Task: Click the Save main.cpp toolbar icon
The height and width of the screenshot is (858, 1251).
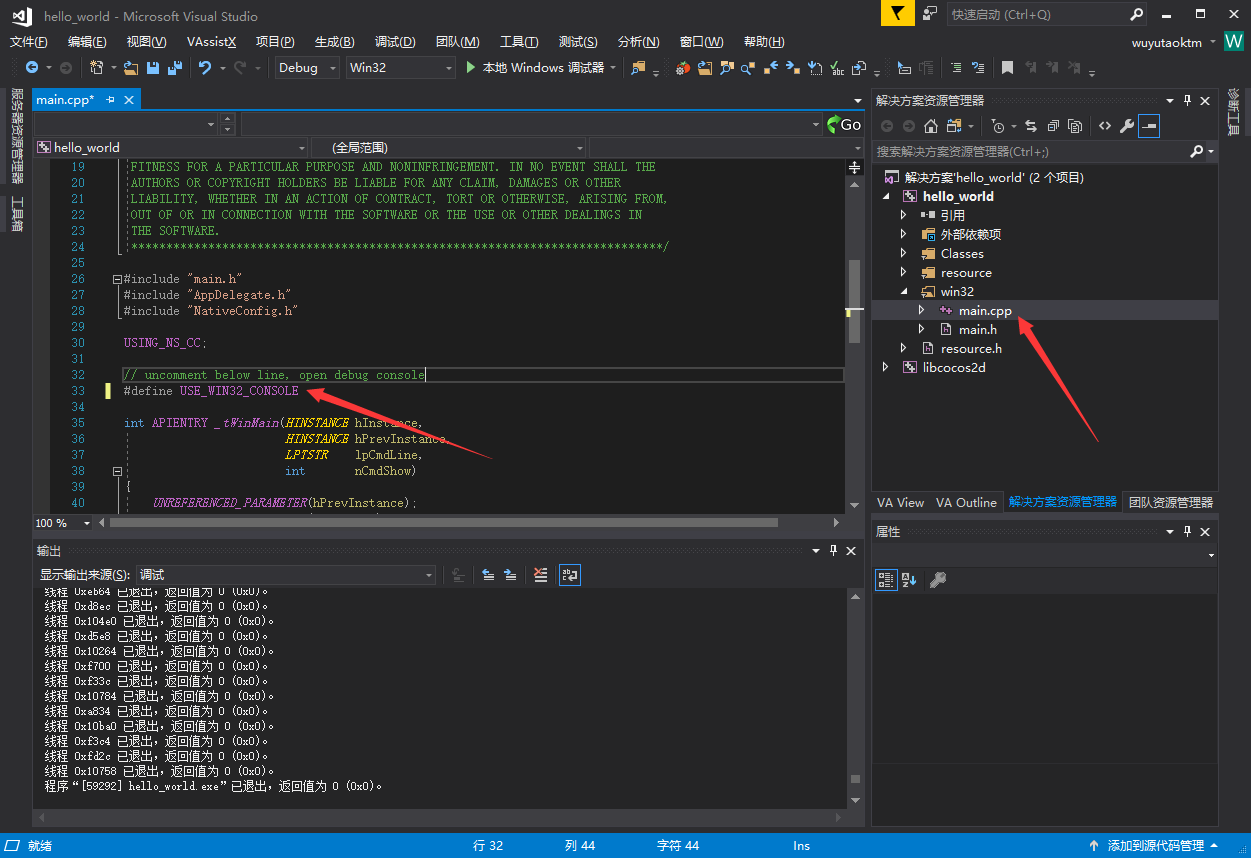Action: pyautogui.click(x=153, y=68)
